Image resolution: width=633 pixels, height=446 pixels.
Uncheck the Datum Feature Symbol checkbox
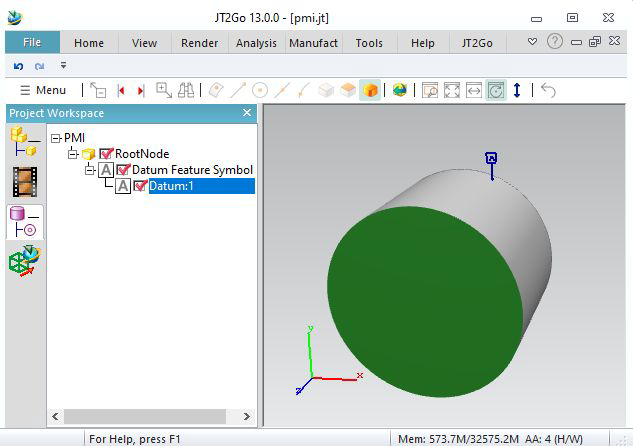123,170
